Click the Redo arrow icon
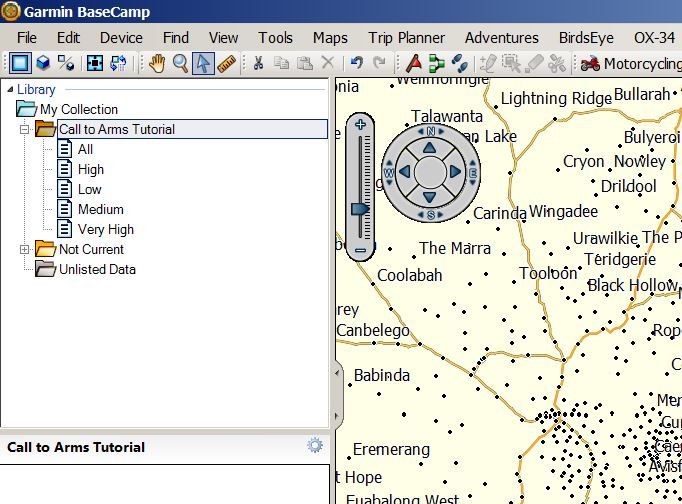This screenshot has width=682, height=504. pos(379,63)
